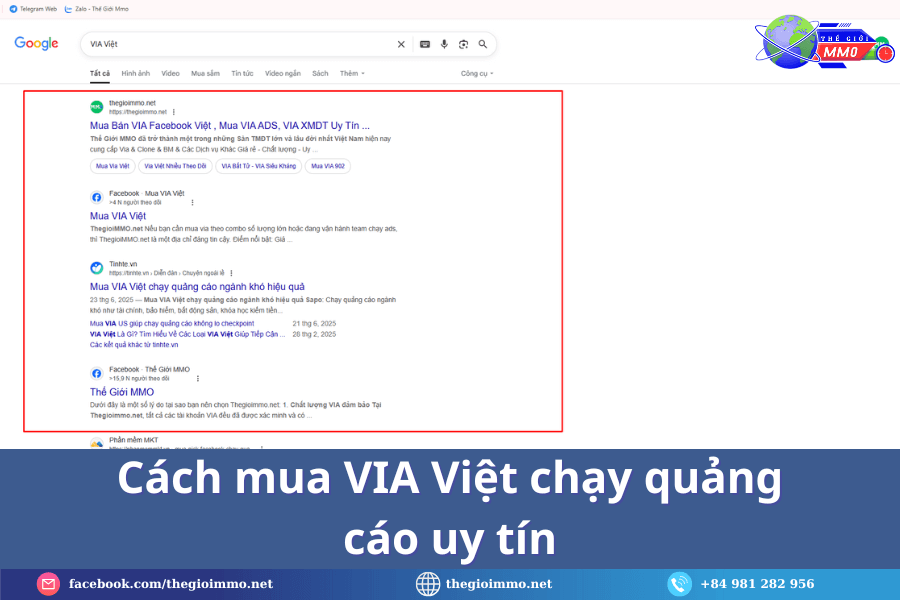Viewport: 900px width, 600px height.
Task: Click the Facebook favicon on Mua VIA Việt result
Action: coord(96,196)
